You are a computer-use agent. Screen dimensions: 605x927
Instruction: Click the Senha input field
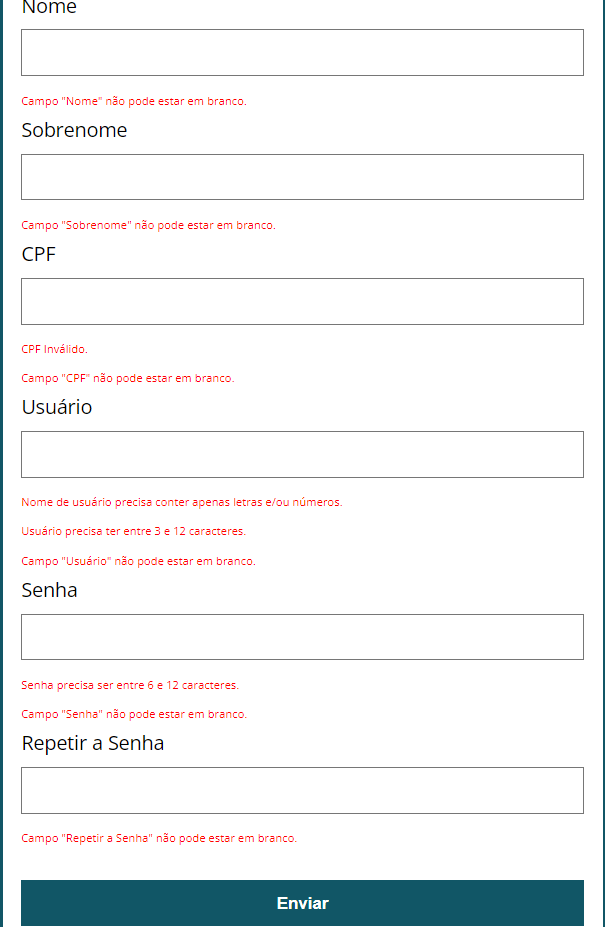(x=302, y=637)
